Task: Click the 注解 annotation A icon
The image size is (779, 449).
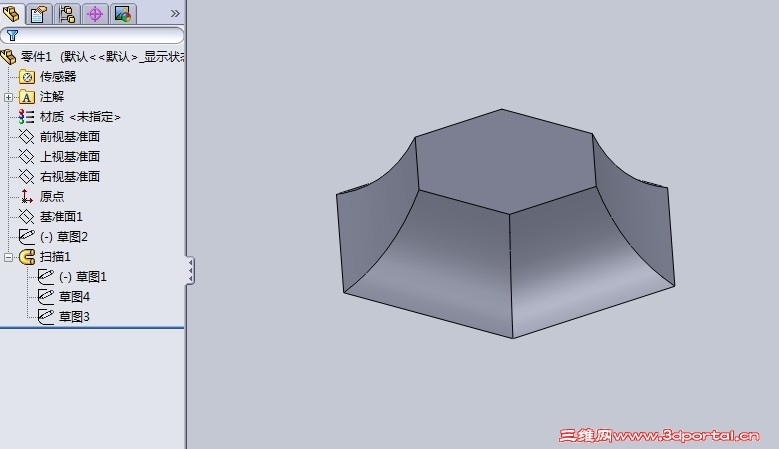Action: pos(27,97)
